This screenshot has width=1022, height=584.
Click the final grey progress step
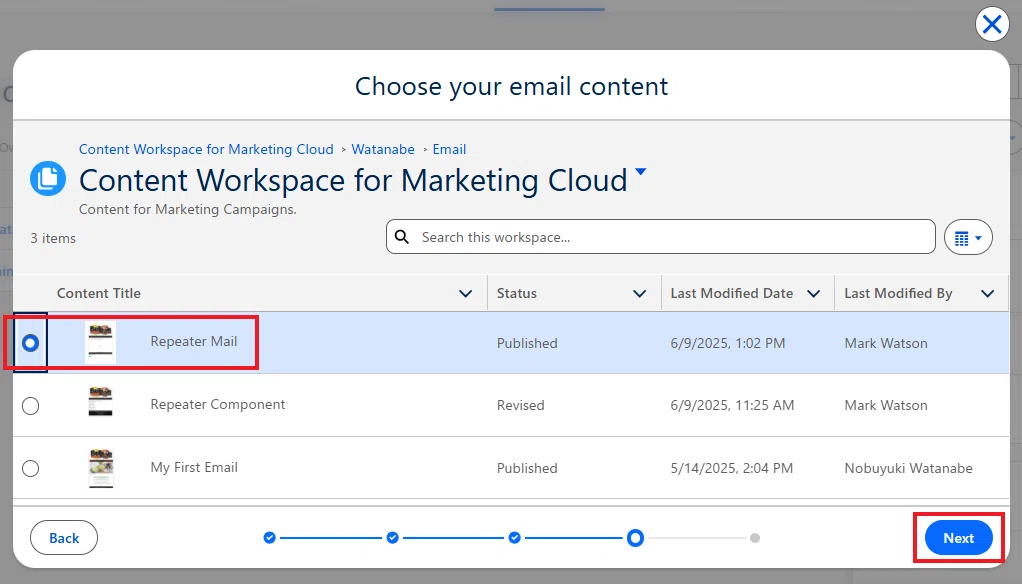[755, 538]
